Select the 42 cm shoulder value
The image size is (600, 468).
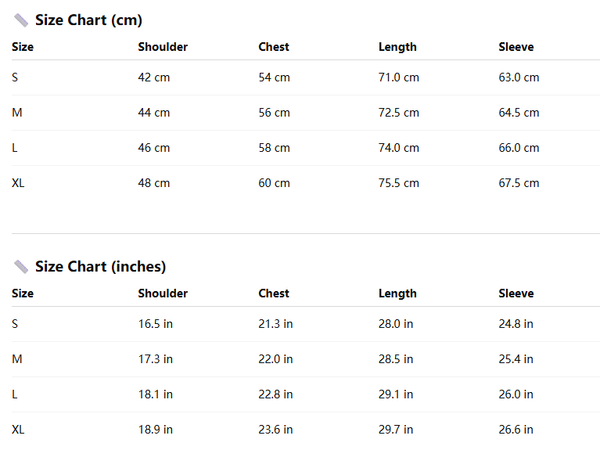click(x=154, y=78)
